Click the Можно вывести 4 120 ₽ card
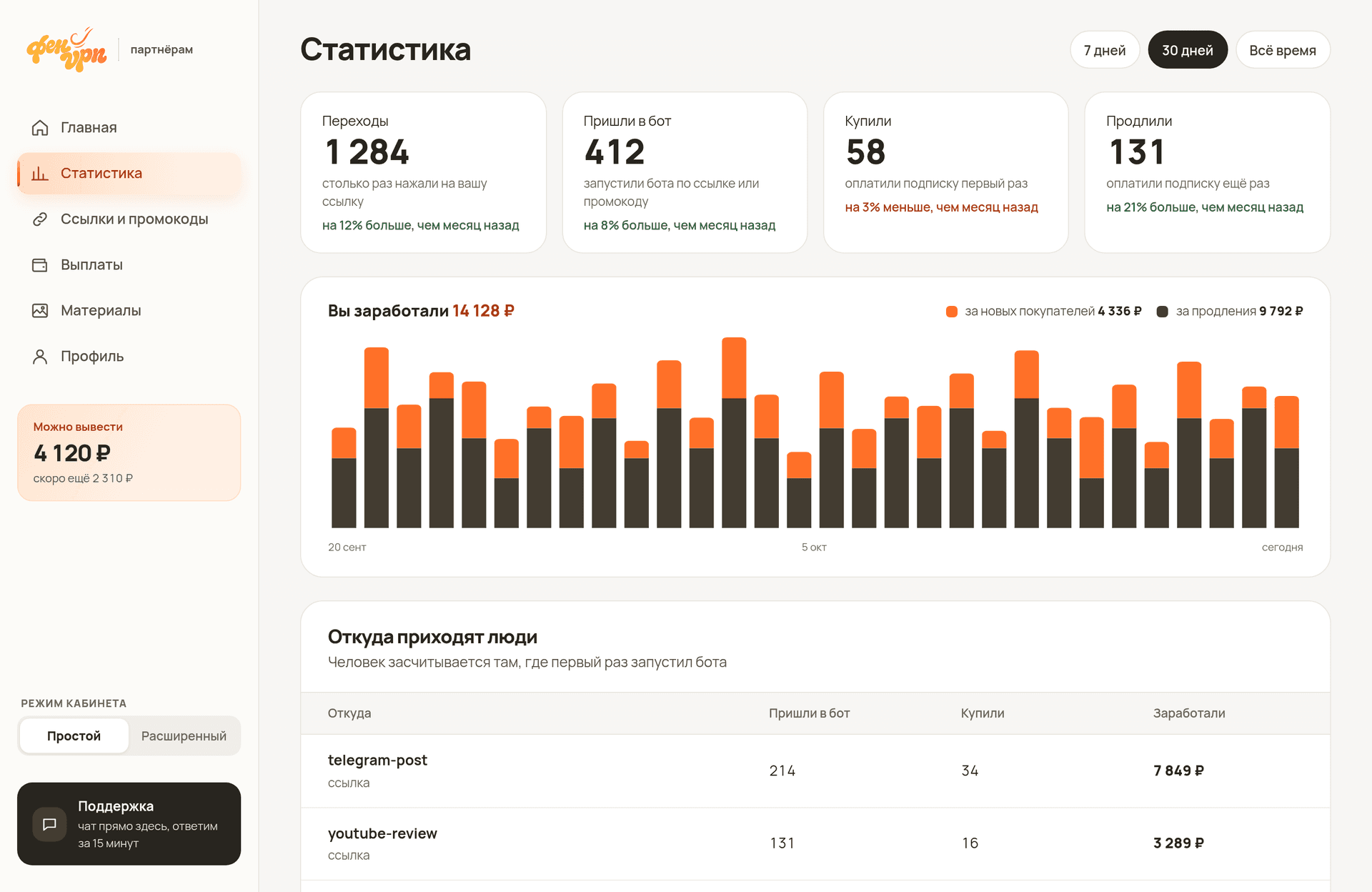This screenshot has height=892, width=1372. tap(129, 452)
